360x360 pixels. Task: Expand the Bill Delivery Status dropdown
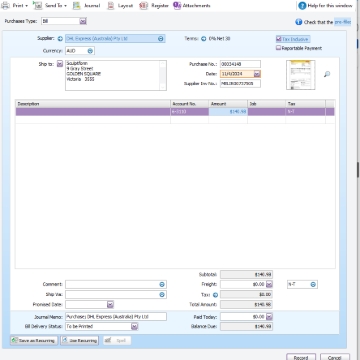pos(134,327)
